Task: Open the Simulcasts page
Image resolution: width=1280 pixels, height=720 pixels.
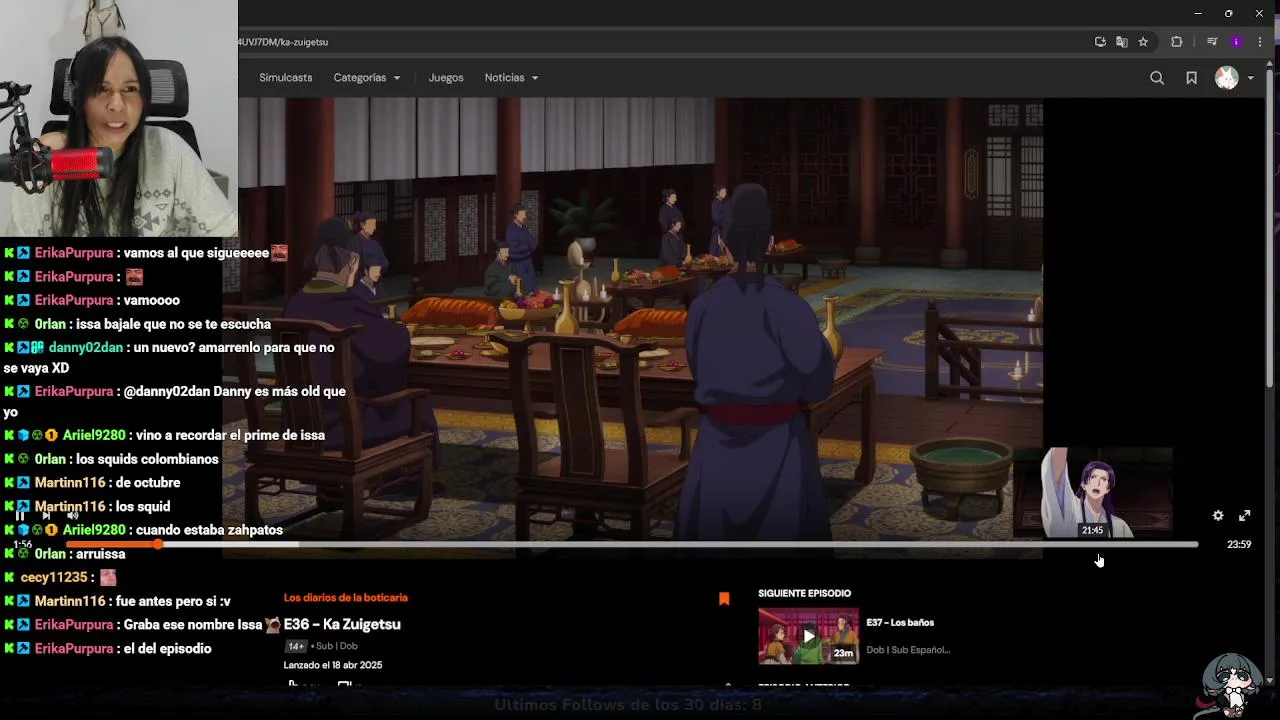Action: (x=286, y=78)
